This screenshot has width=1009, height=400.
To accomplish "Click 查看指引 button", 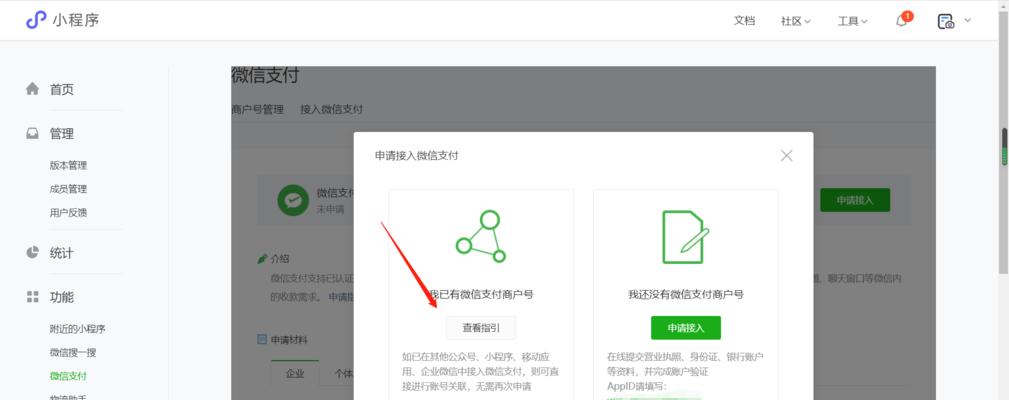I will [x=481, y=327].
